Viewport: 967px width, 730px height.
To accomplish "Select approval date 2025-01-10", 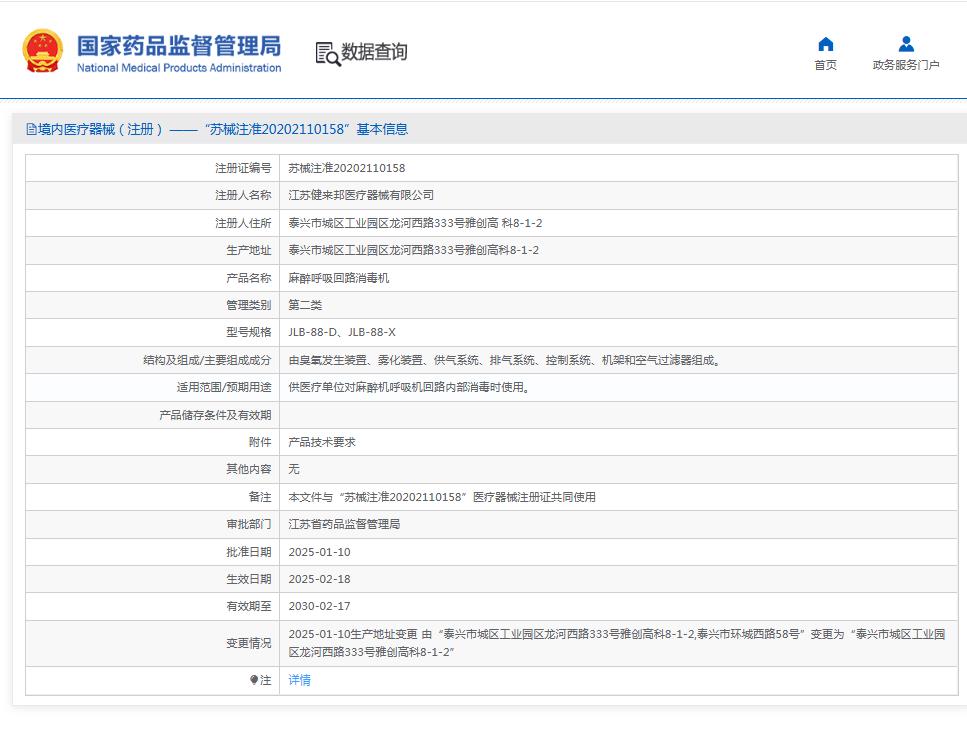I will [x=322, y=551].
